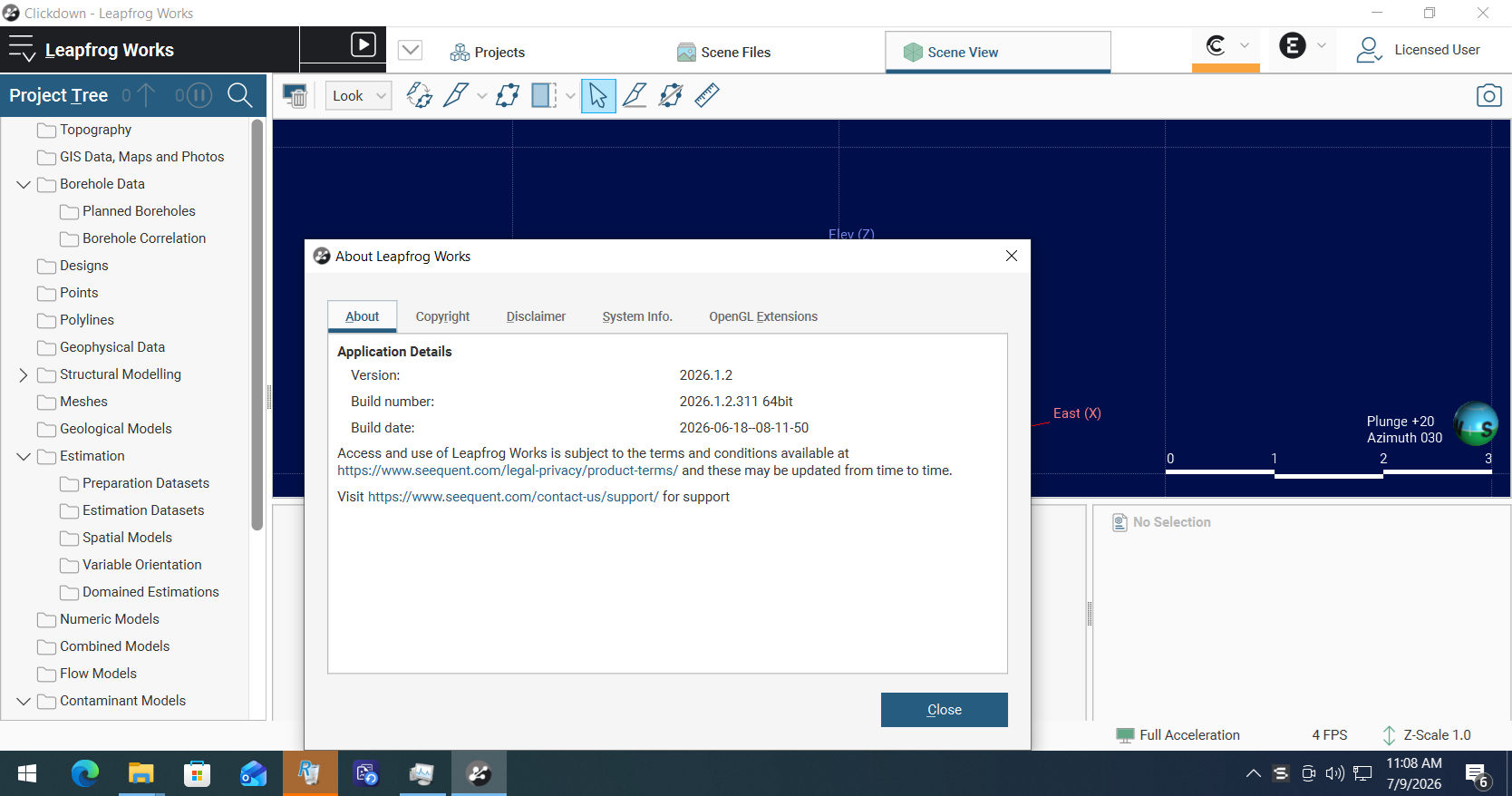
Task: Open the Scene Files tab
Action: click(723, 53)
